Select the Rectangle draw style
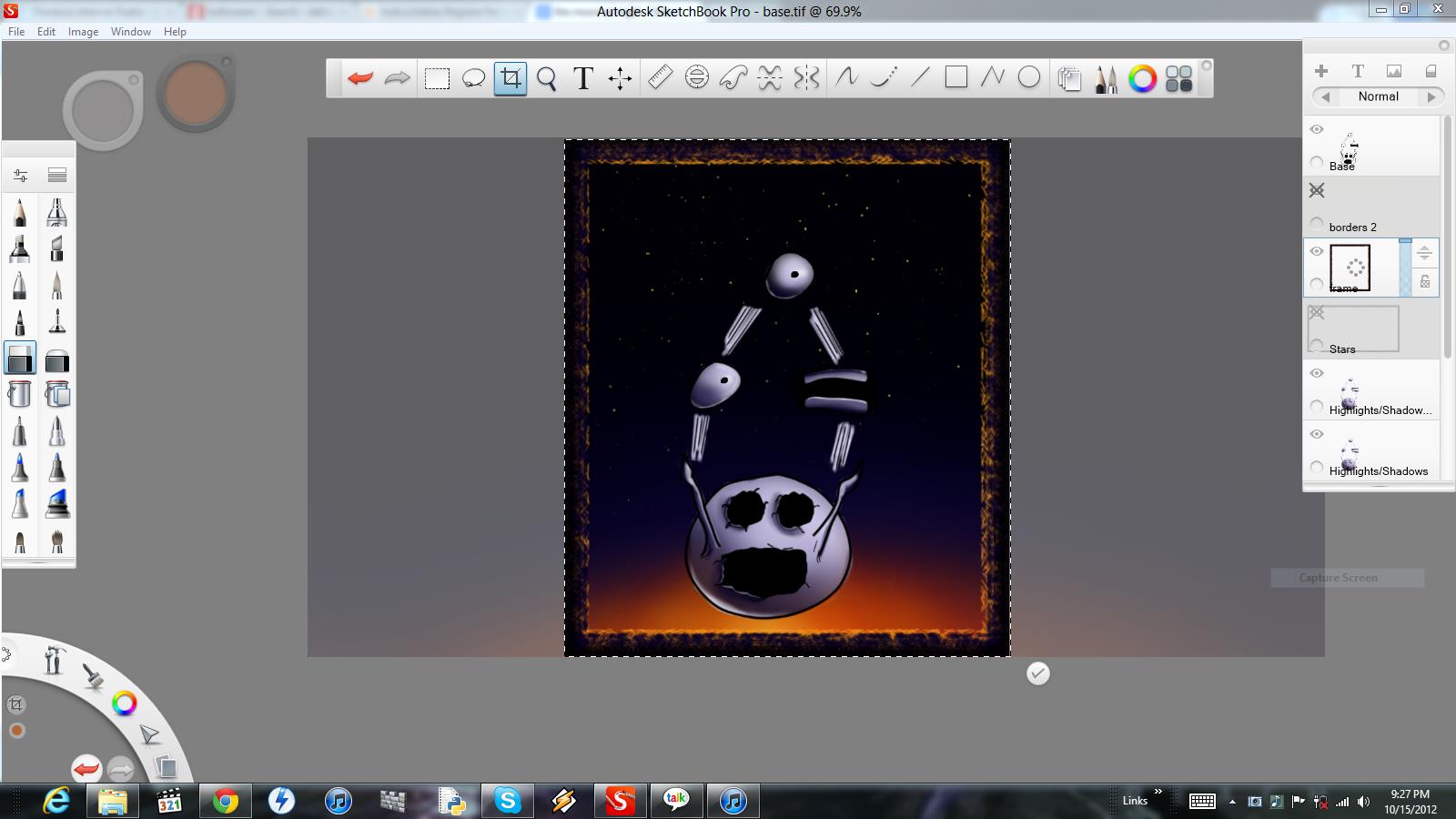Viewport: 1456px width, 819px height. (x=956, y=78)
